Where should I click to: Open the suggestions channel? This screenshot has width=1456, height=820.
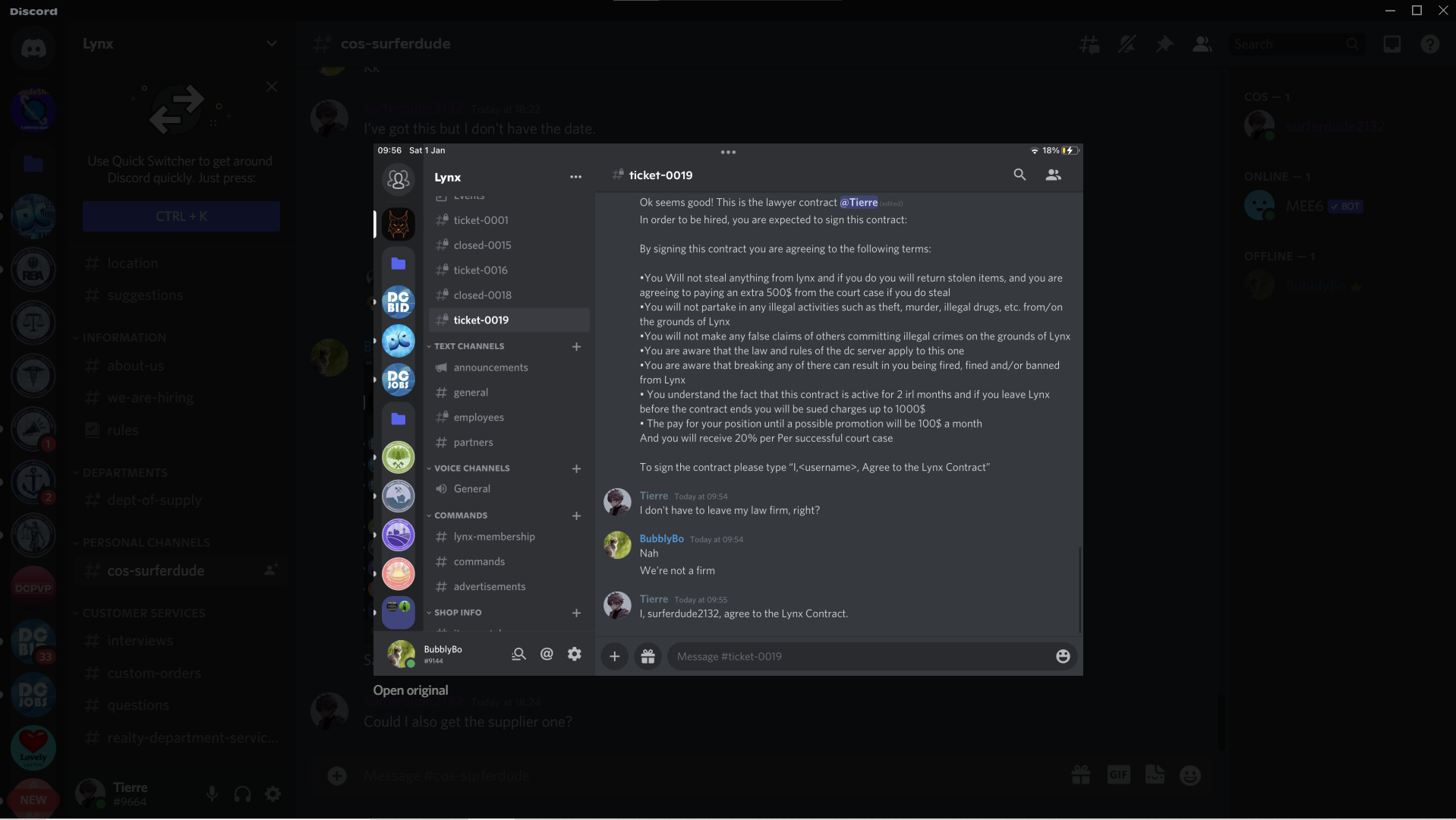[x=180, y=295]
